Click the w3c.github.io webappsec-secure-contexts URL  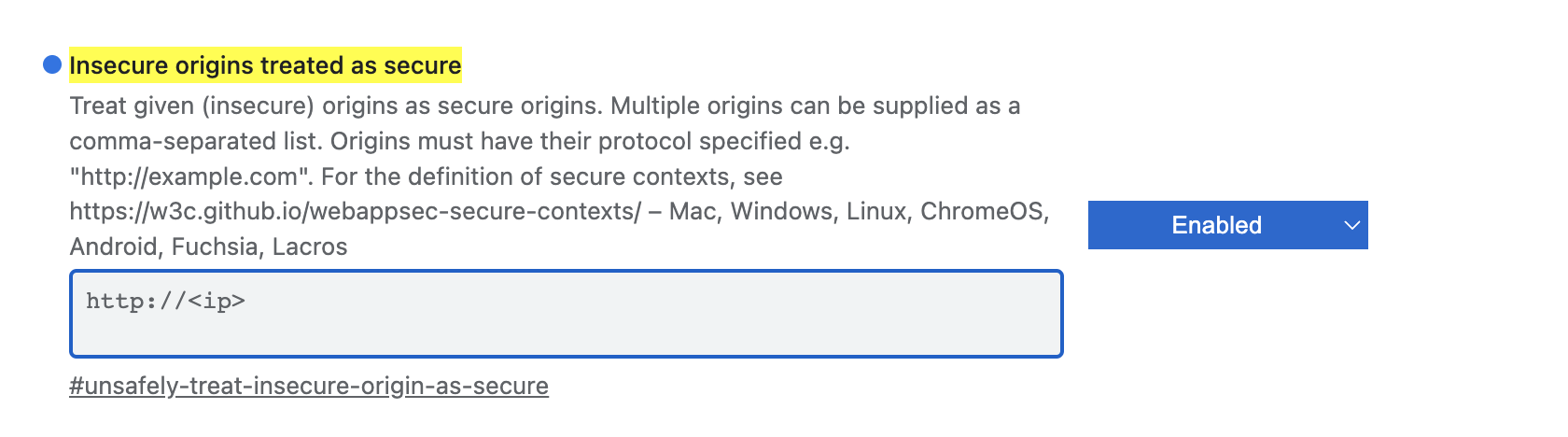355,212
